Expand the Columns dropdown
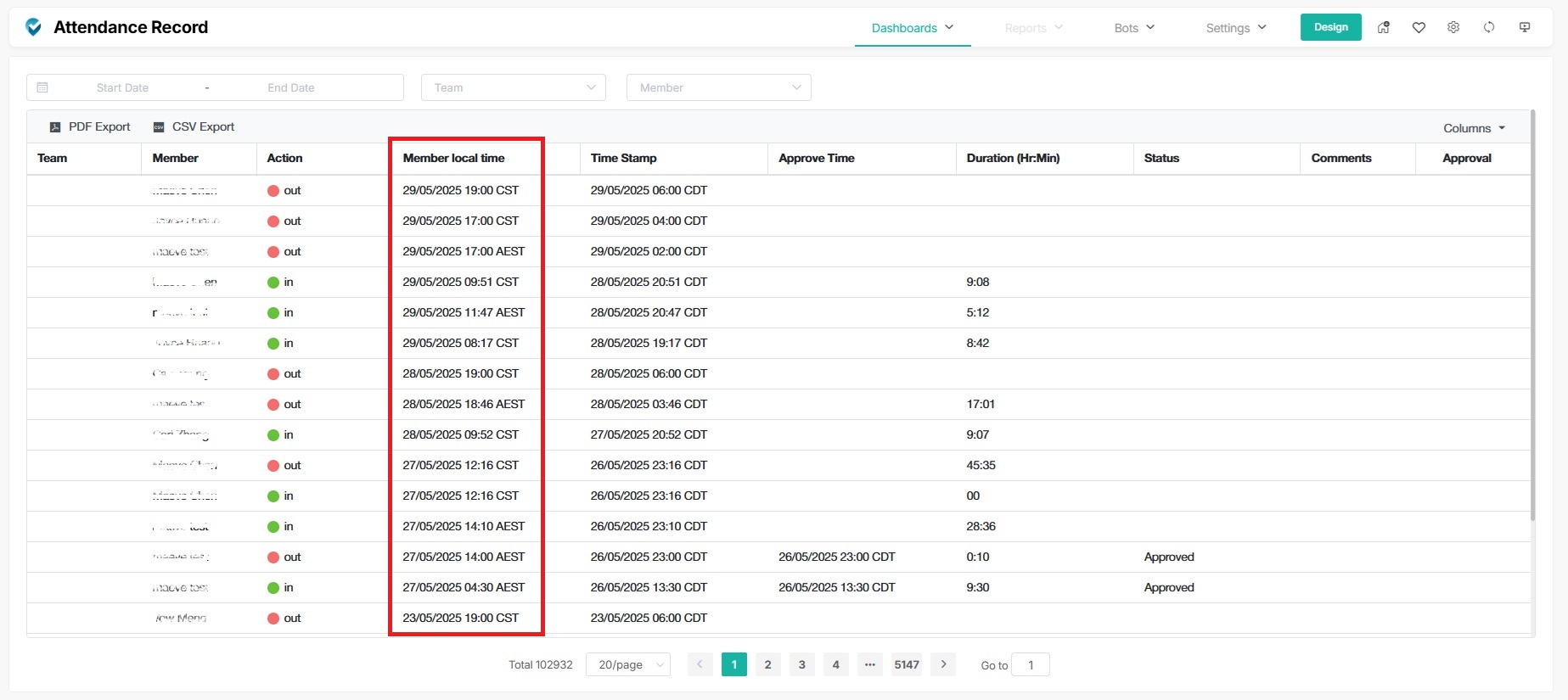 (x=1474, y=128)
